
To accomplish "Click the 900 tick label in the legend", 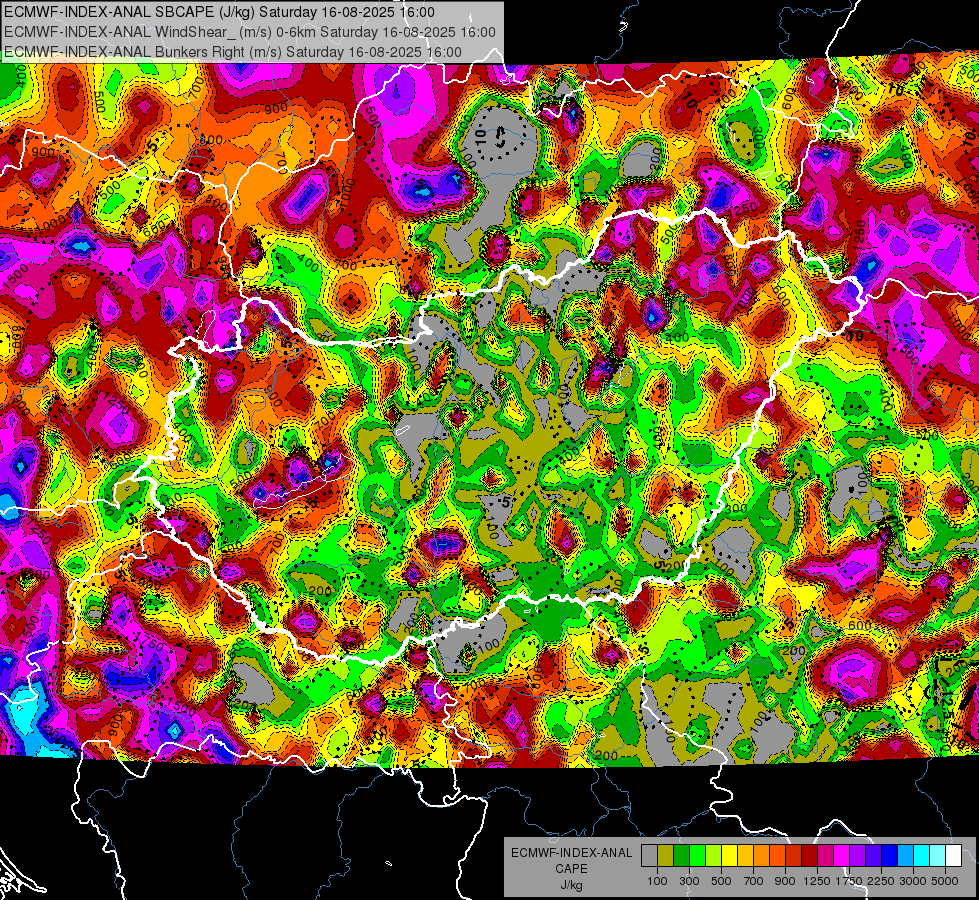I will 785,881.
